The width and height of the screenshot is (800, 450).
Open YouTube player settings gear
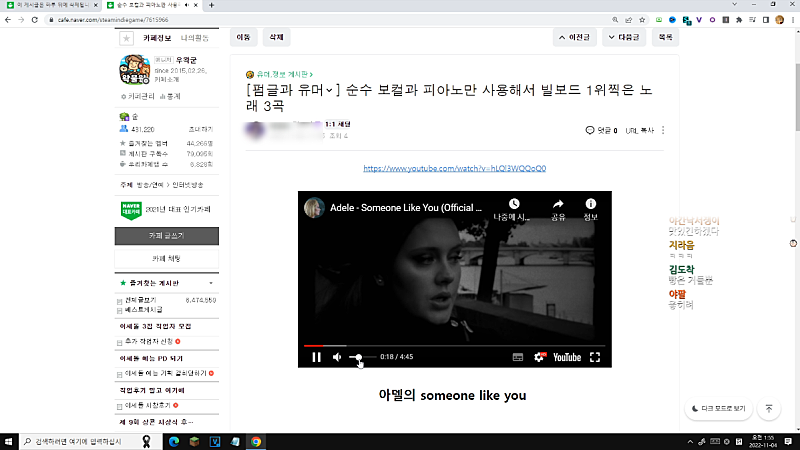click(539, 357)
